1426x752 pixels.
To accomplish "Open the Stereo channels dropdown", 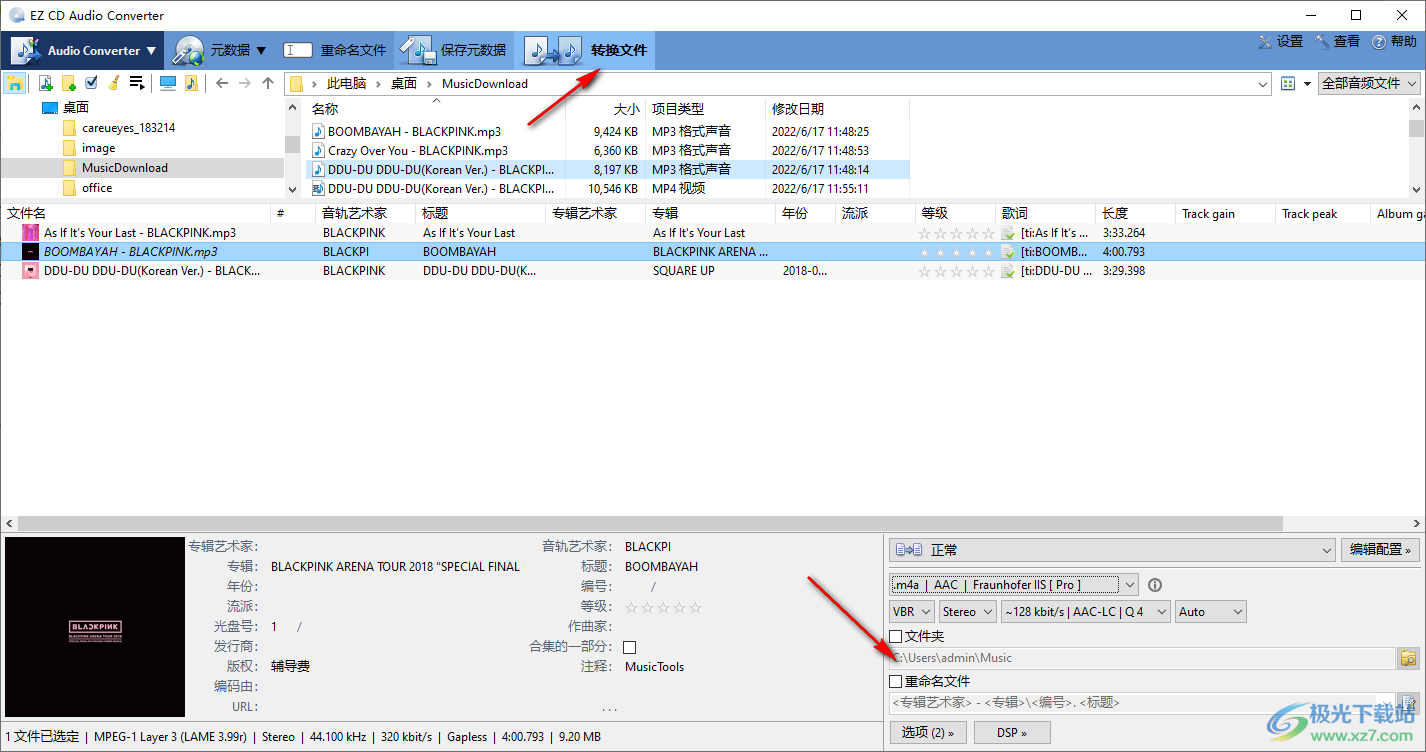I will pyautogui.click(x=968, y=612).
